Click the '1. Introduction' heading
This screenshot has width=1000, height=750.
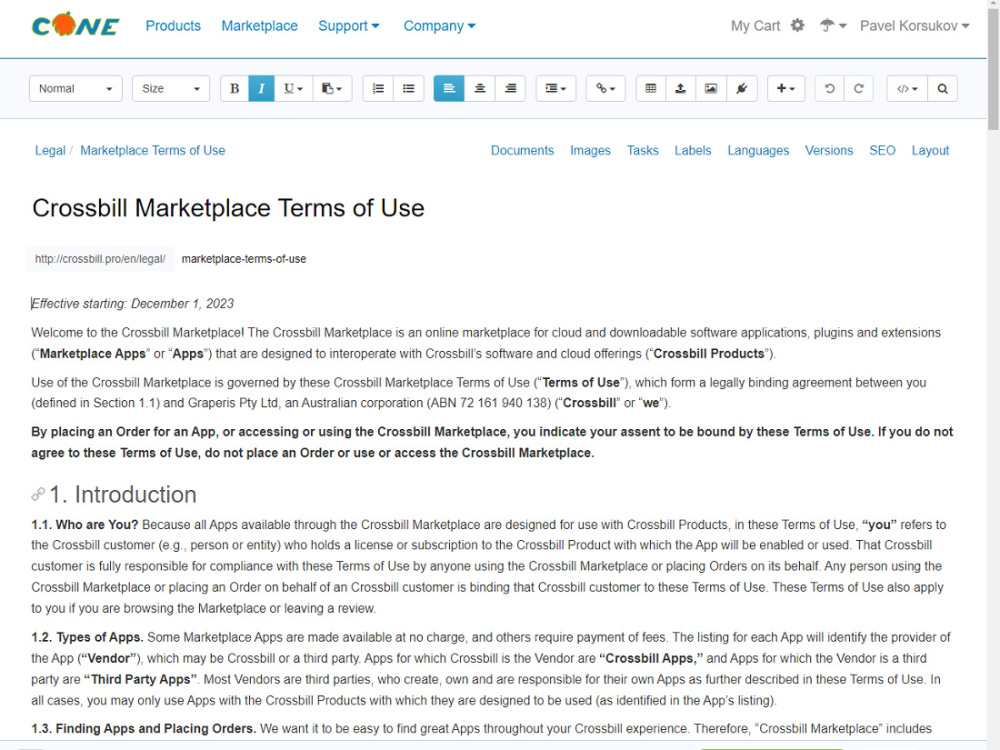(123, 494)
